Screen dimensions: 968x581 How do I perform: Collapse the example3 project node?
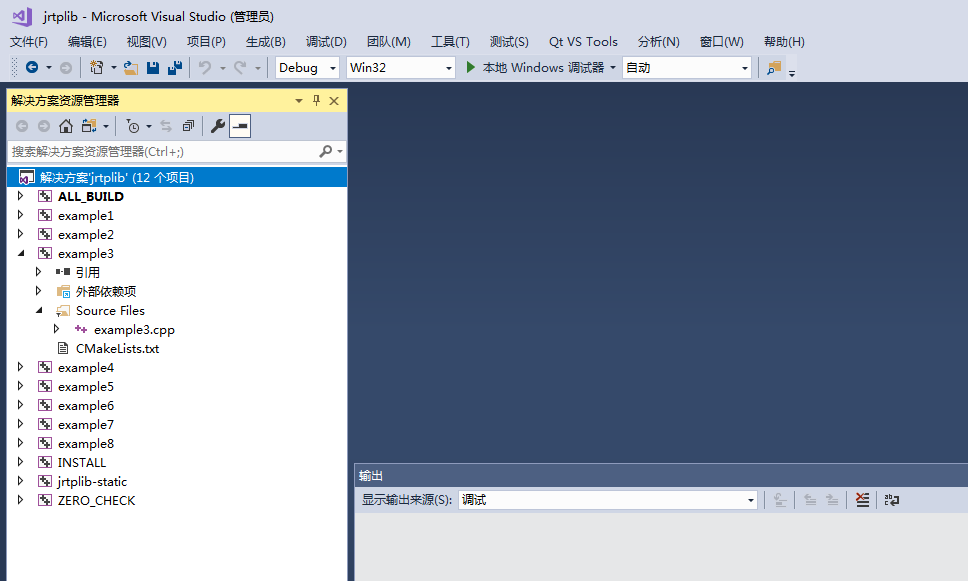point(21,253)
